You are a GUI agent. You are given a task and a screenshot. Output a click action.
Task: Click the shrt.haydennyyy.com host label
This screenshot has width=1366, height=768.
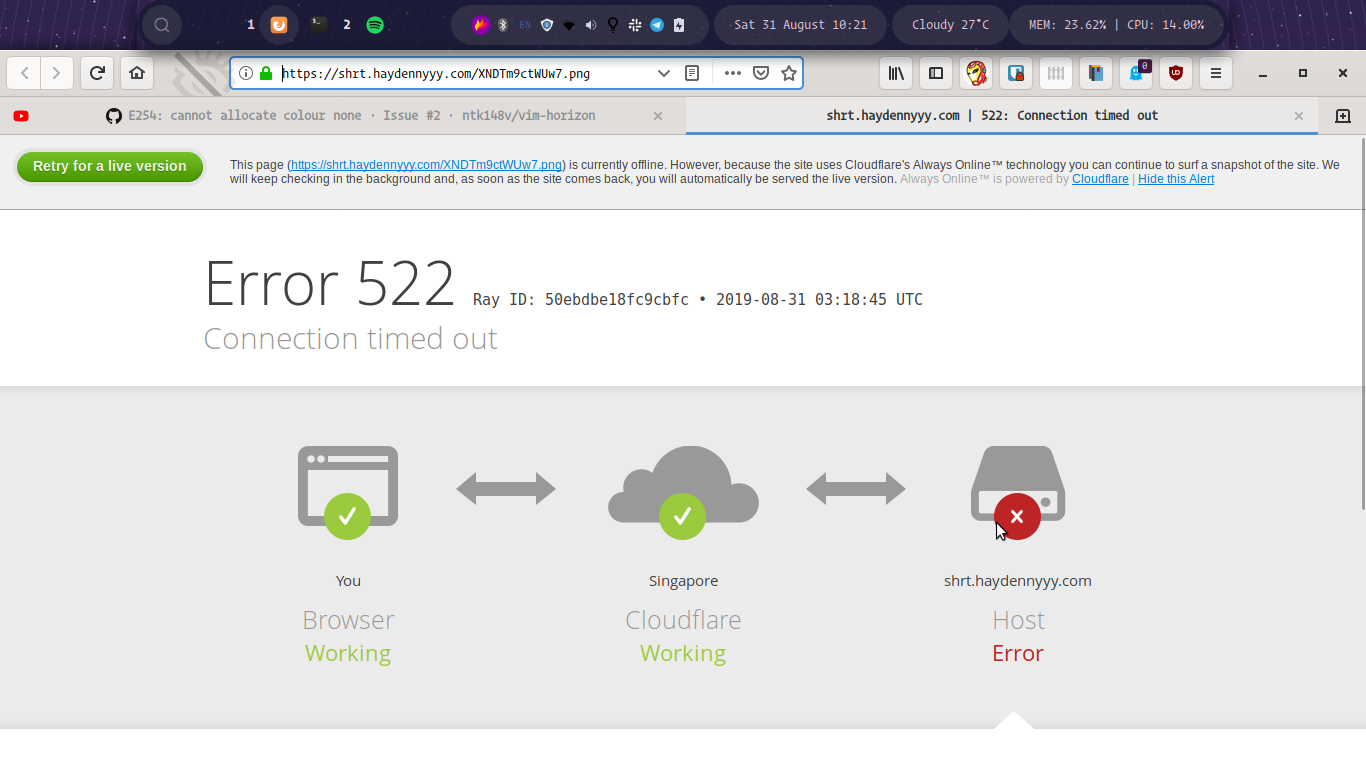pos(1018,581)
